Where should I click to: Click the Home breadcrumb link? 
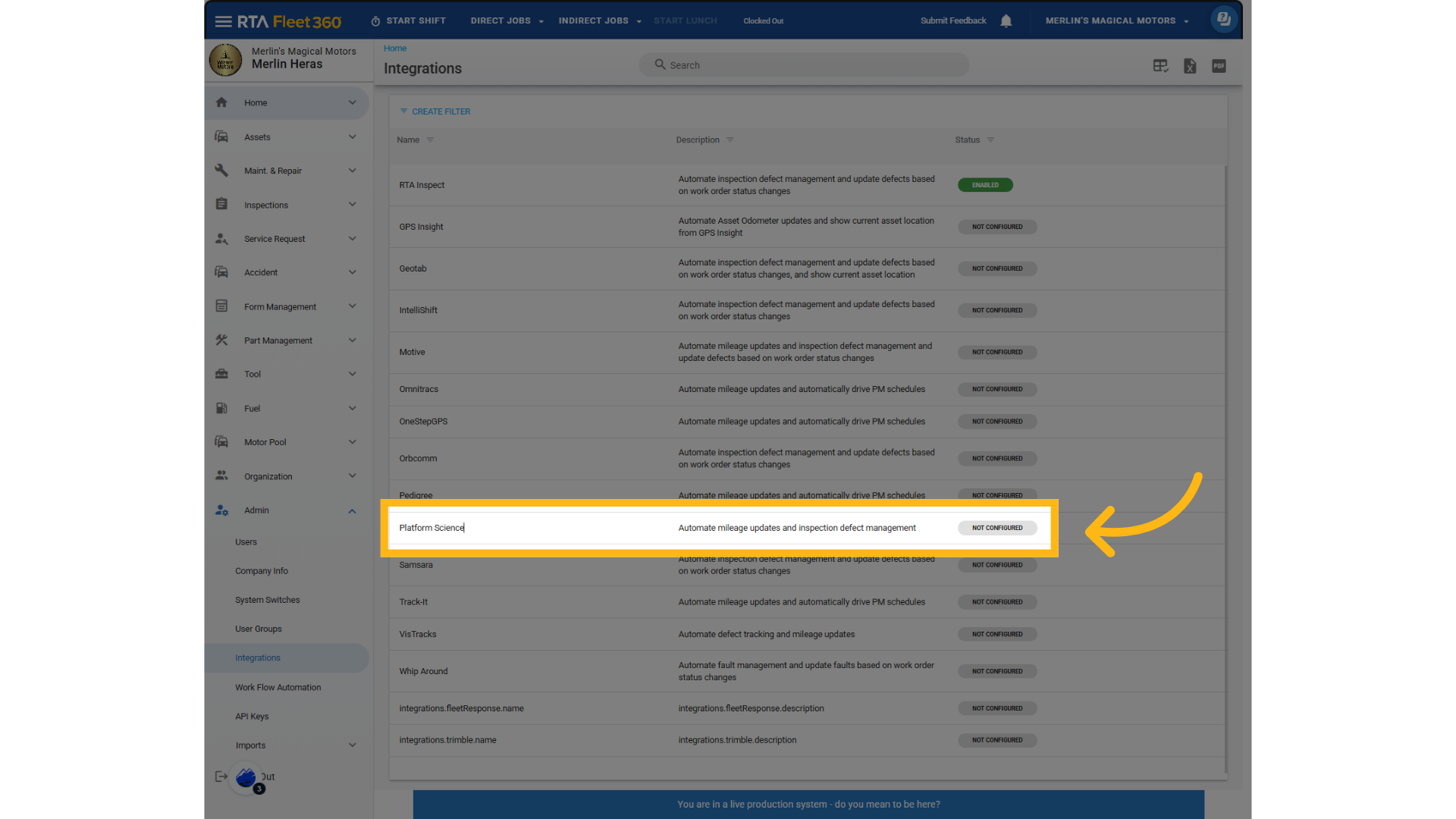click(x=394, y=49)
